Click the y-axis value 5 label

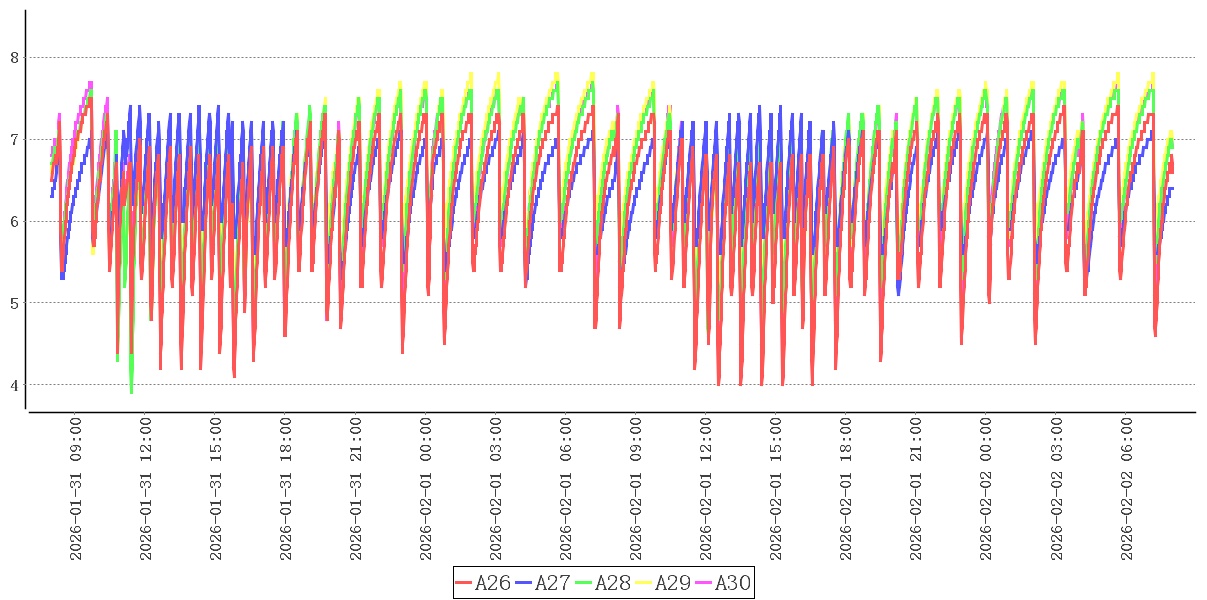[x=15, y=303]
